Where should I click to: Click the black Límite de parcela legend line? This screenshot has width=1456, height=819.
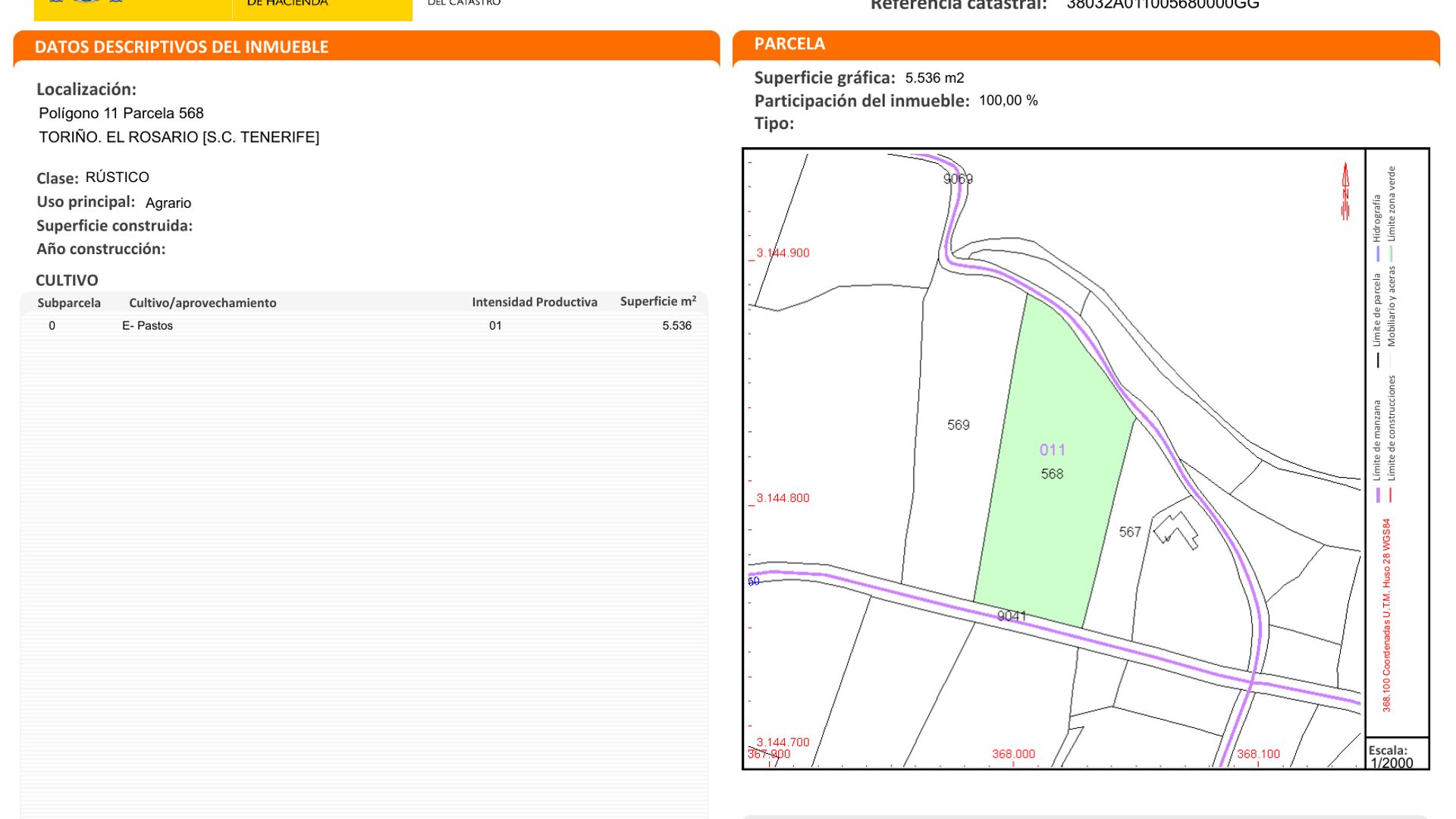(1378, 360)
